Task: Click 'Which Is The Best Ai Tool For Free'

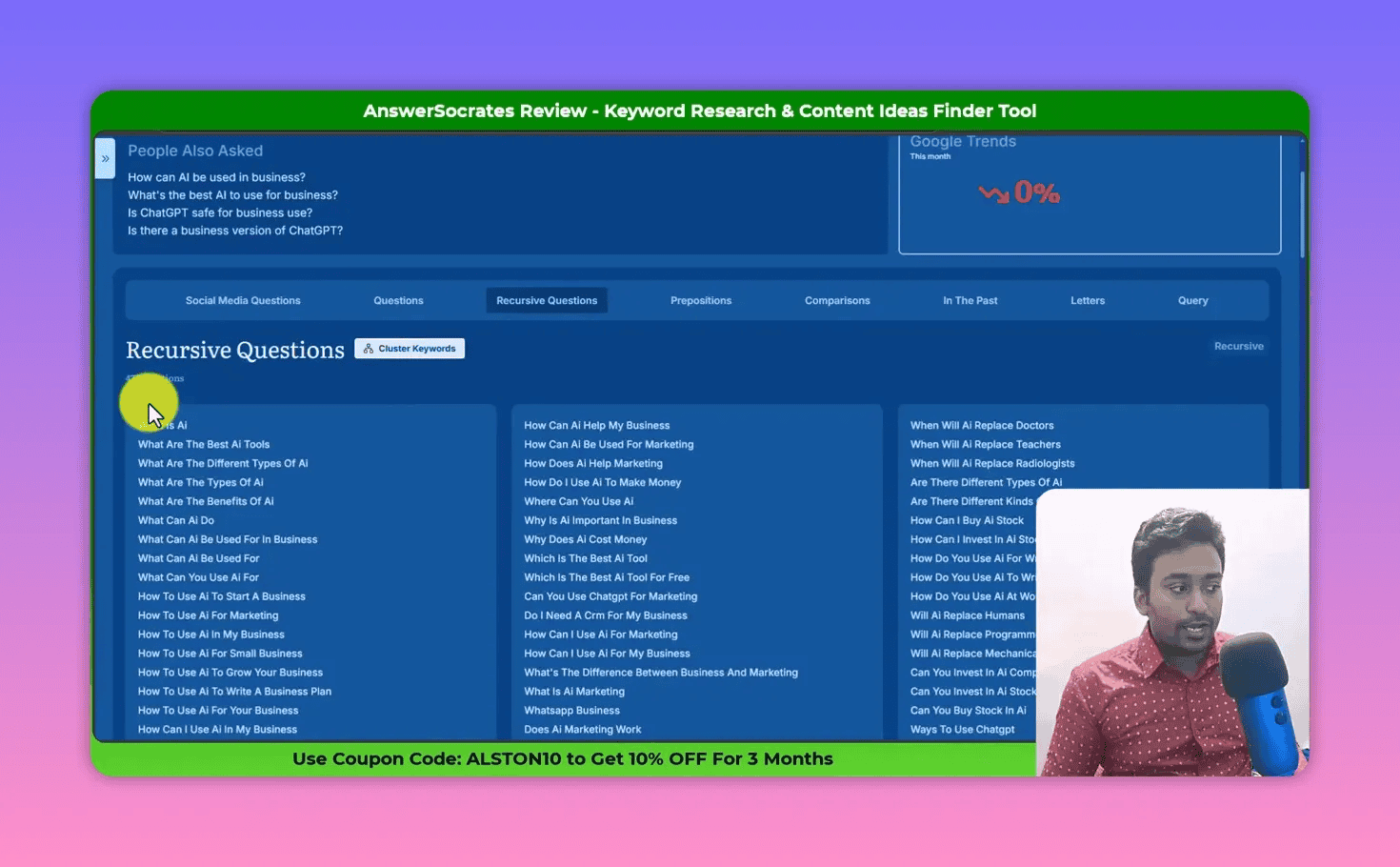Action: pyautogui.click(x=606, y=578)
